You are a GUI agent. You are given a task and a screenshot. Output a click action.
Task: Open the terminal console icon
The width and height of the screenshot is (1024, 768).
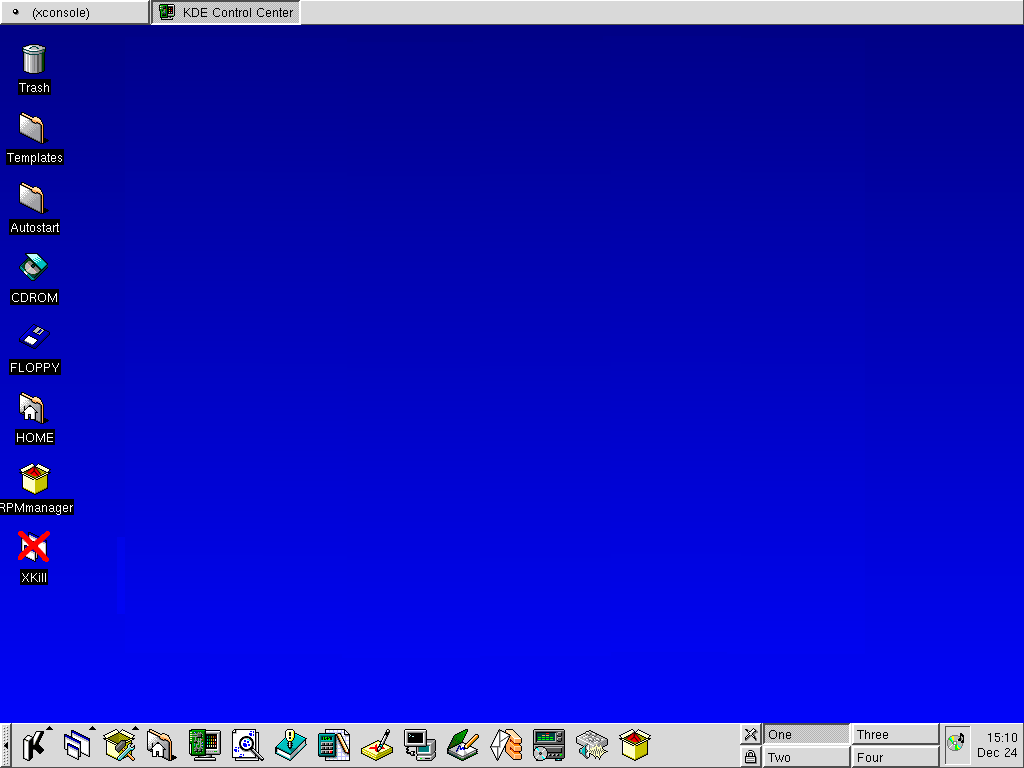click(x=419, y=744)
